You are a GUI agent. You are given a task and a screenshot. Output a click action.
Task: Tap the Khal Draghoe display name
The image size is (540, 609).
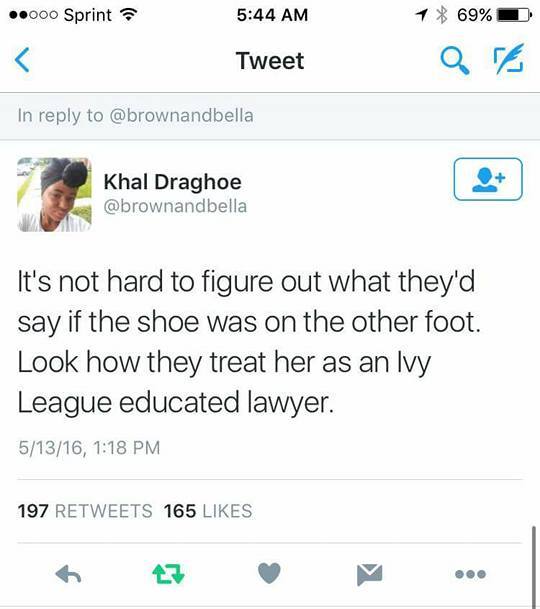coord(172,182)
